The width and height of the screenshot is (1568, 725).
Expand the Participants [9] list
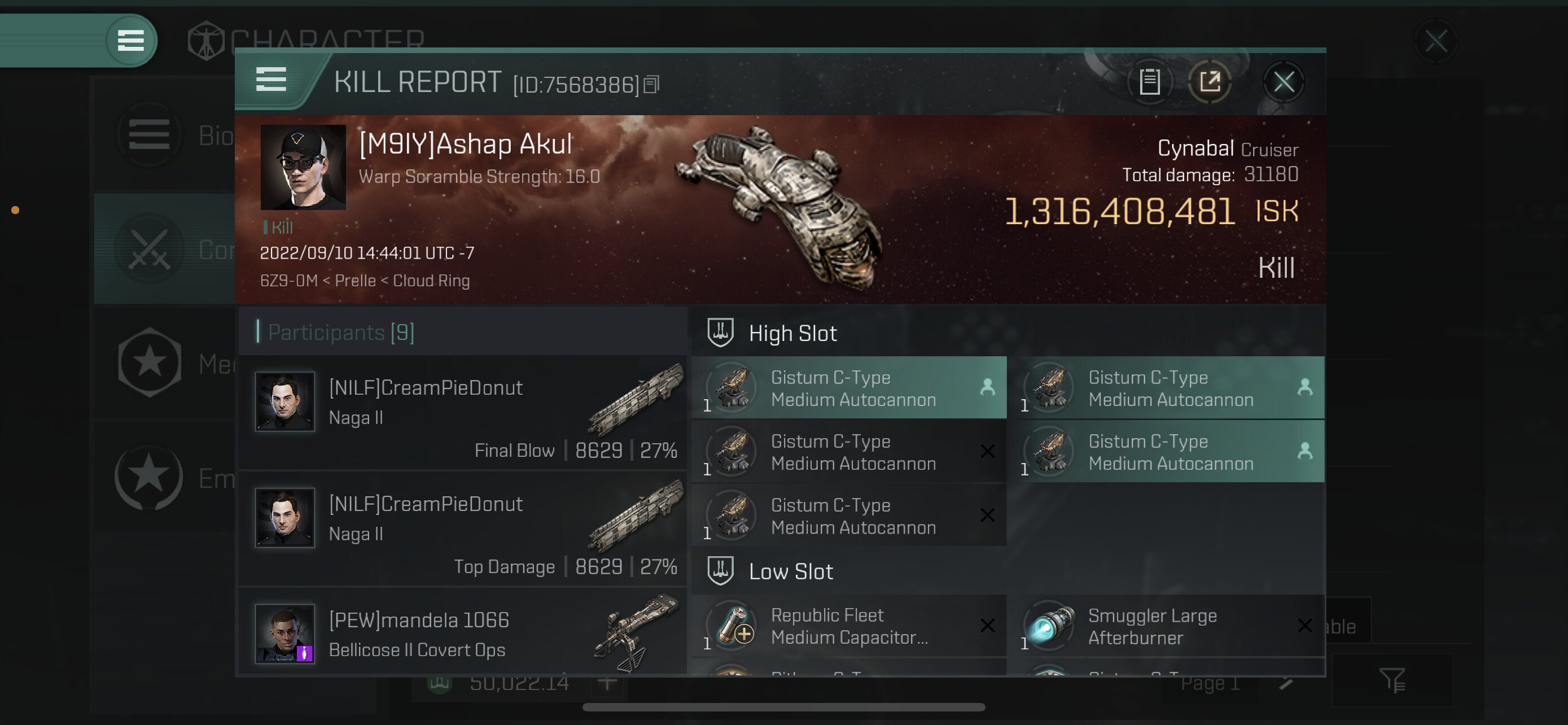[x=341, y=333]
